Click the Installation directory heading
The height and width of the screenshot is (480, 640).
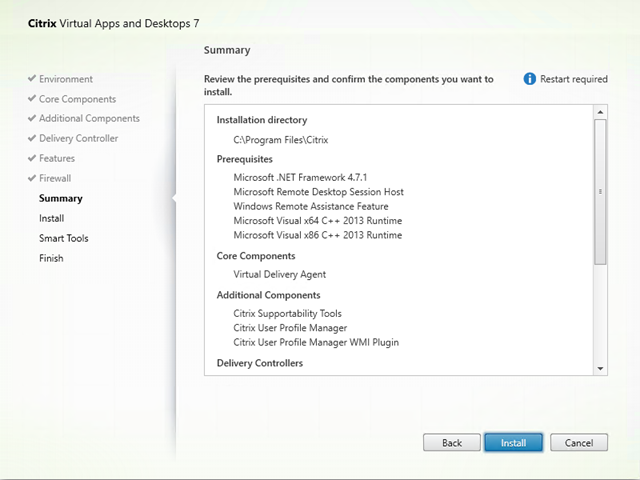262,120
